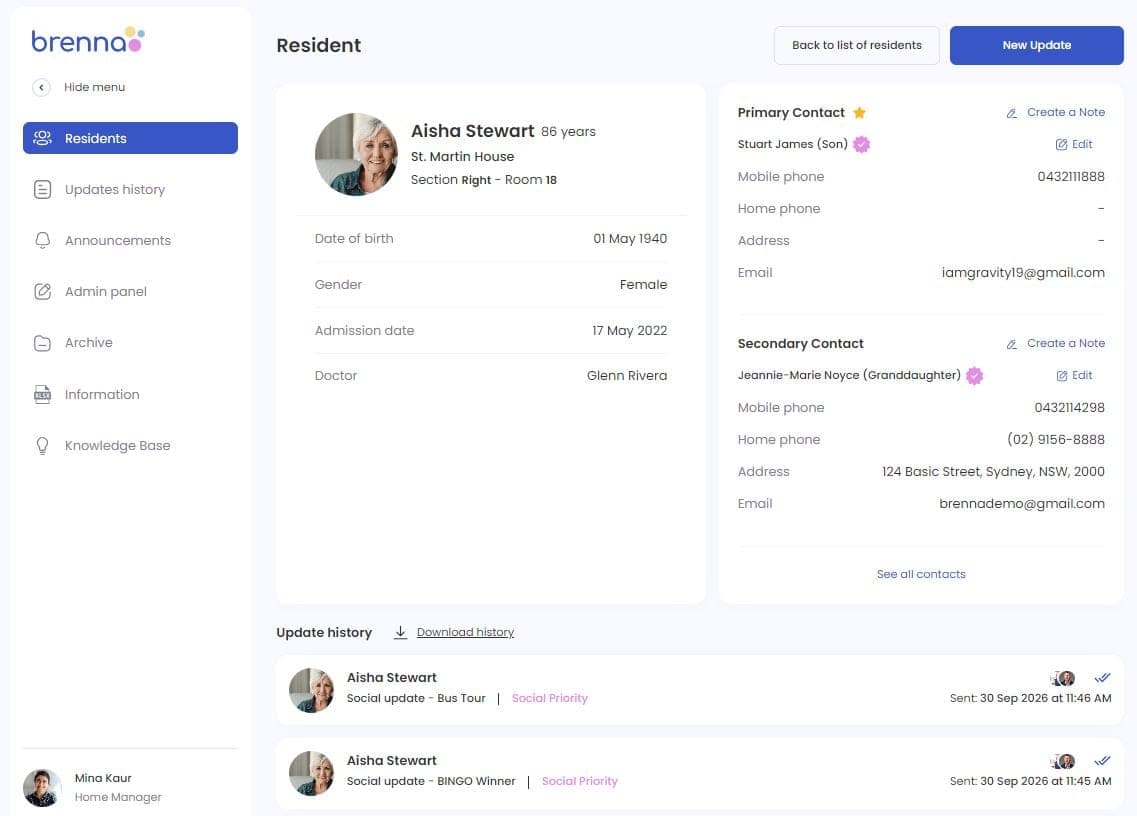Click verified badge beside Stuart James
This screenshot has height=816, width=1137.
[x=861, y=144]
